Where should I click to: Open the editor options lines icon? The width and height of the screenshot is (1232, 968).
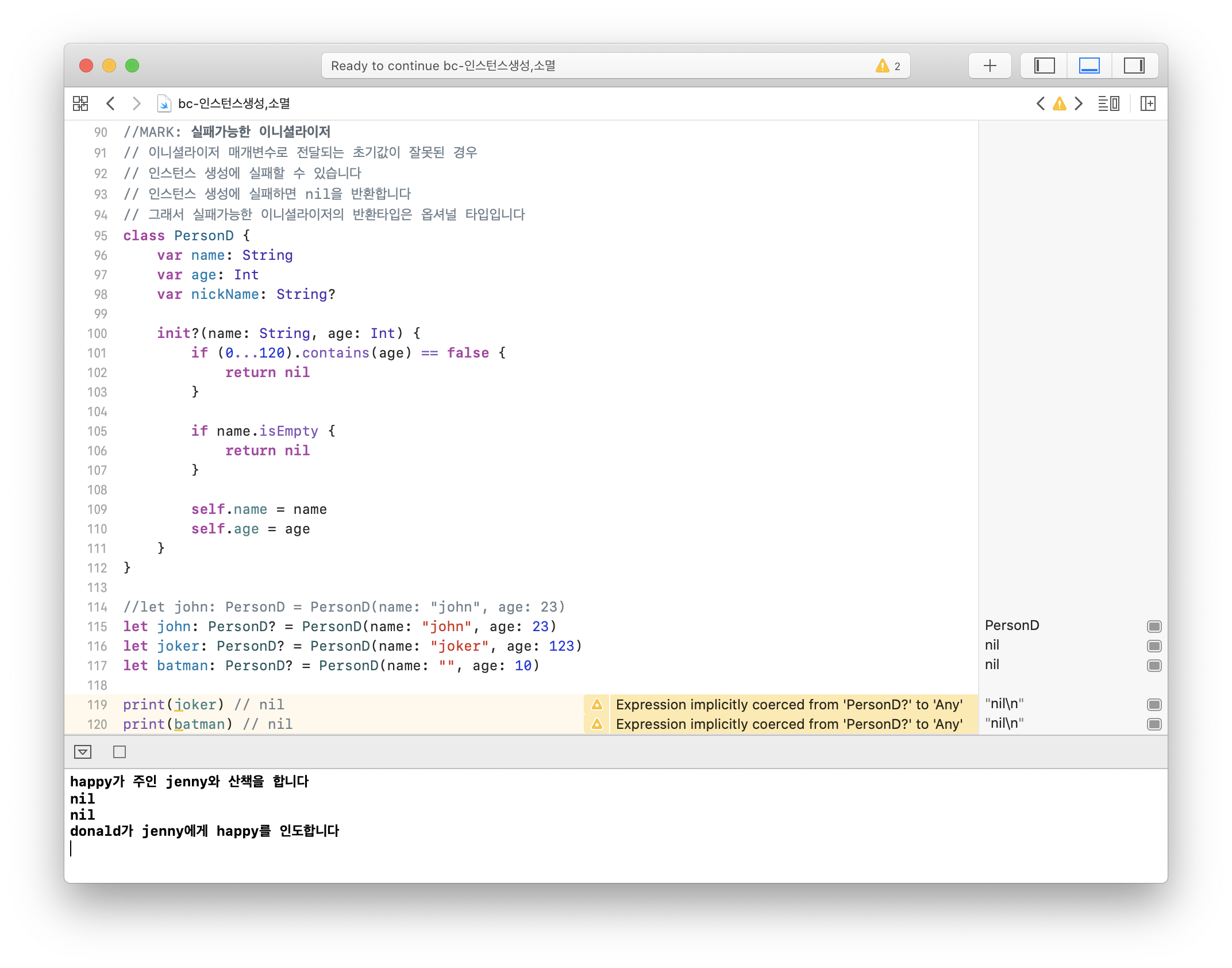pyautogui.click(x=1108, y=103)
